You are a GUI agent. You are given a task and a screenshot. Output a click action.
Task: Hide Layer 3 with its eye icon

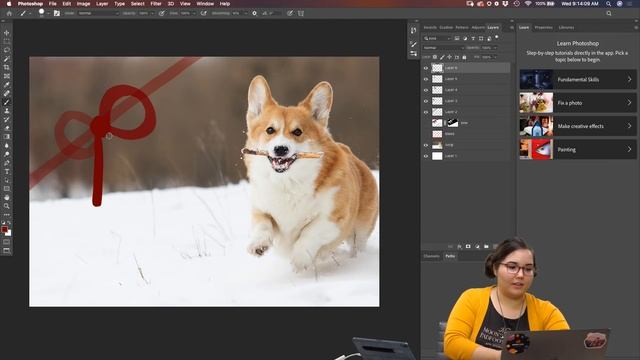pos(426,101)
